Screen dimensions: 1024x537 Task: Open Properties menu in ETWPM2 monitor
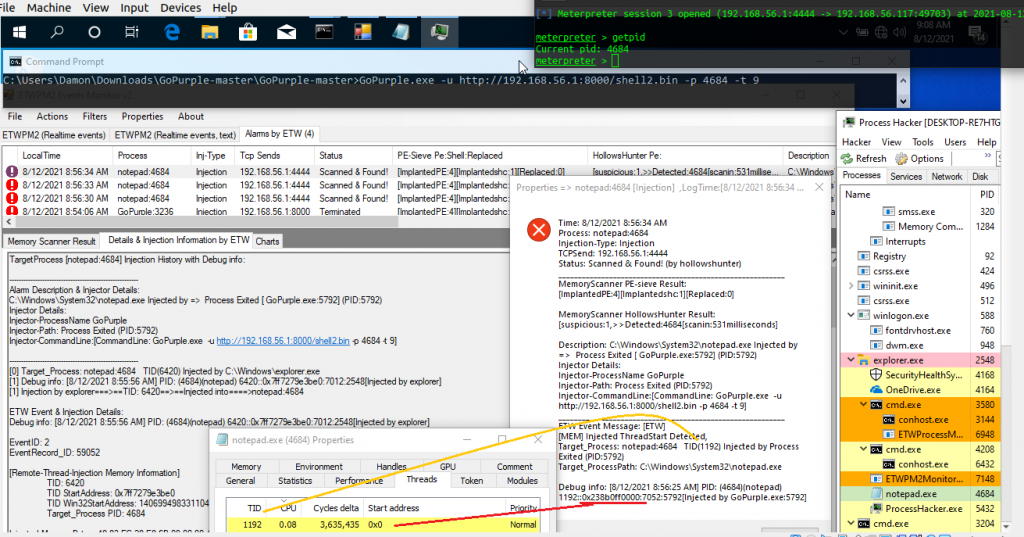pos(142,116)
